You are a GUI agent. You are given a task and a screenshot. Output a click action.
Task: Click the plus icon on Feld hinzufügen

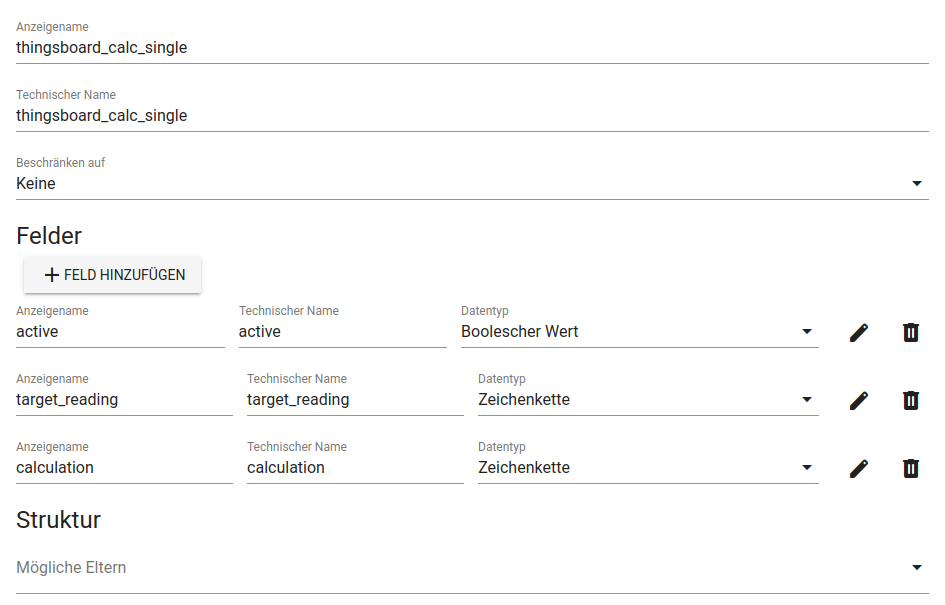point(52,275)
